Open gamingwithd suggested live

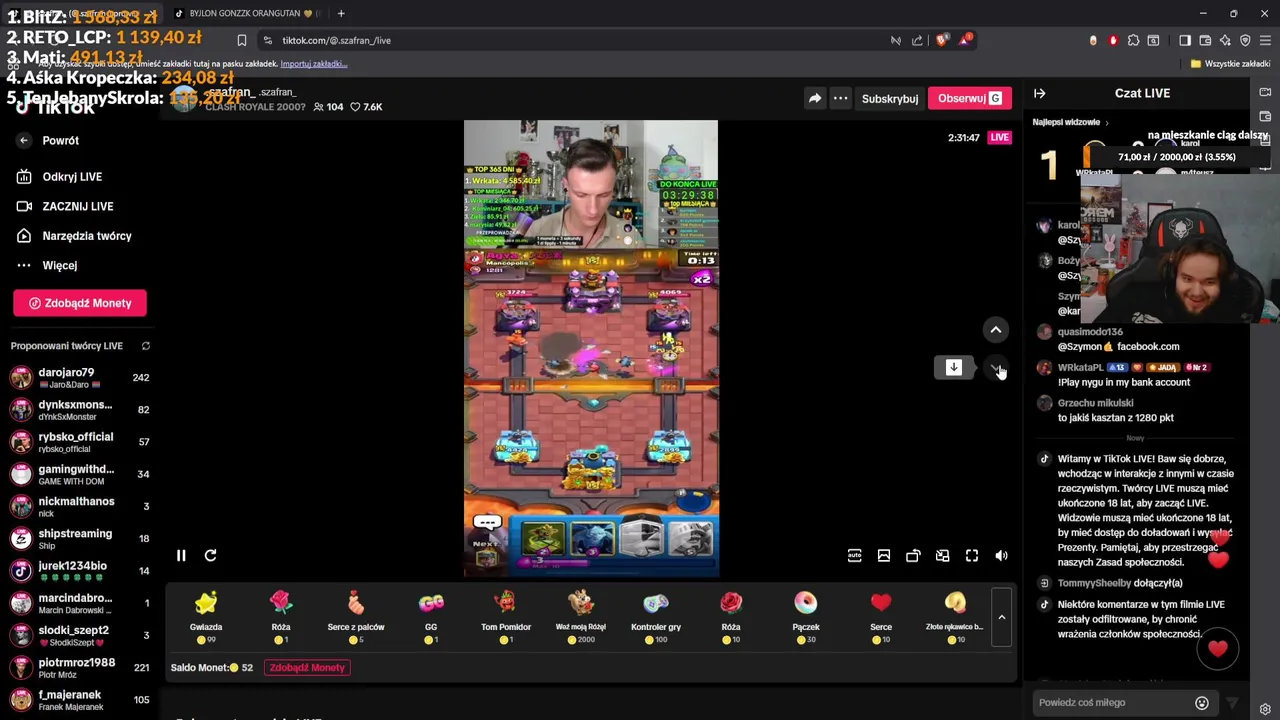[80, 474]
